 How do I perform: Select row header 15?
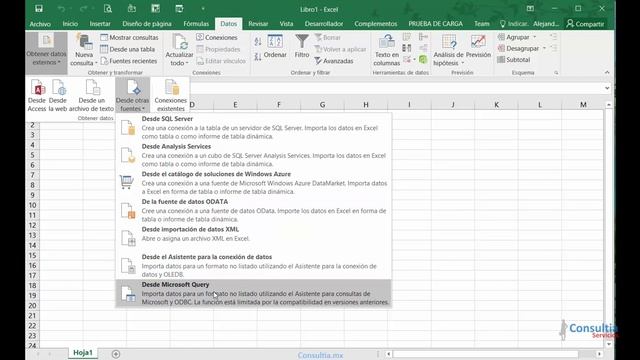point(33,256)
